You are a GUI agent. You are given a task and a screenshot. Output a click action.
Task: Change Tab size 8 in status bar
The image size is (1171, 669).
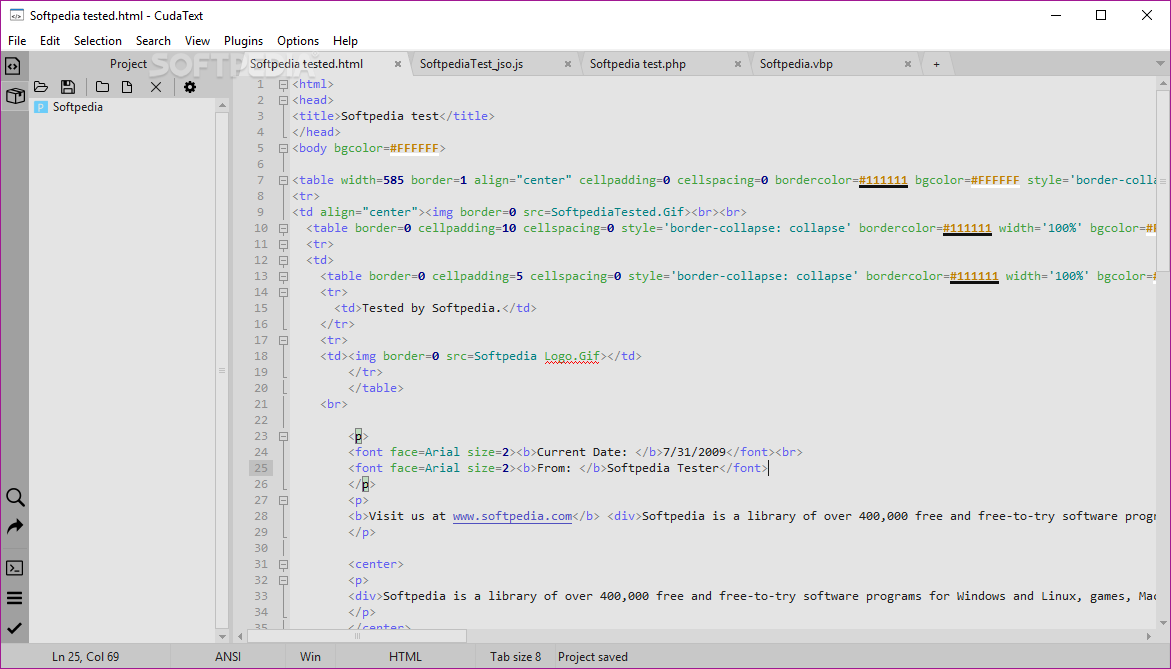(515, 657)
